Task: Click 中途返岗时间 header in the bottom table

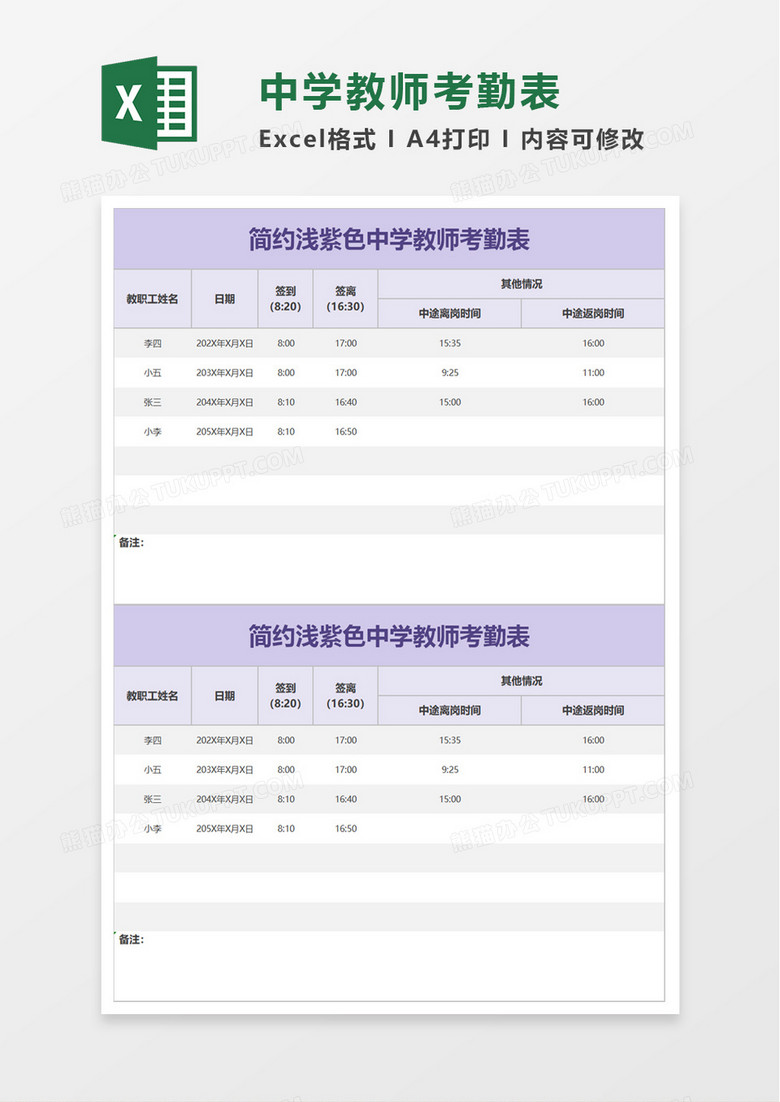Action: point(593,710)
